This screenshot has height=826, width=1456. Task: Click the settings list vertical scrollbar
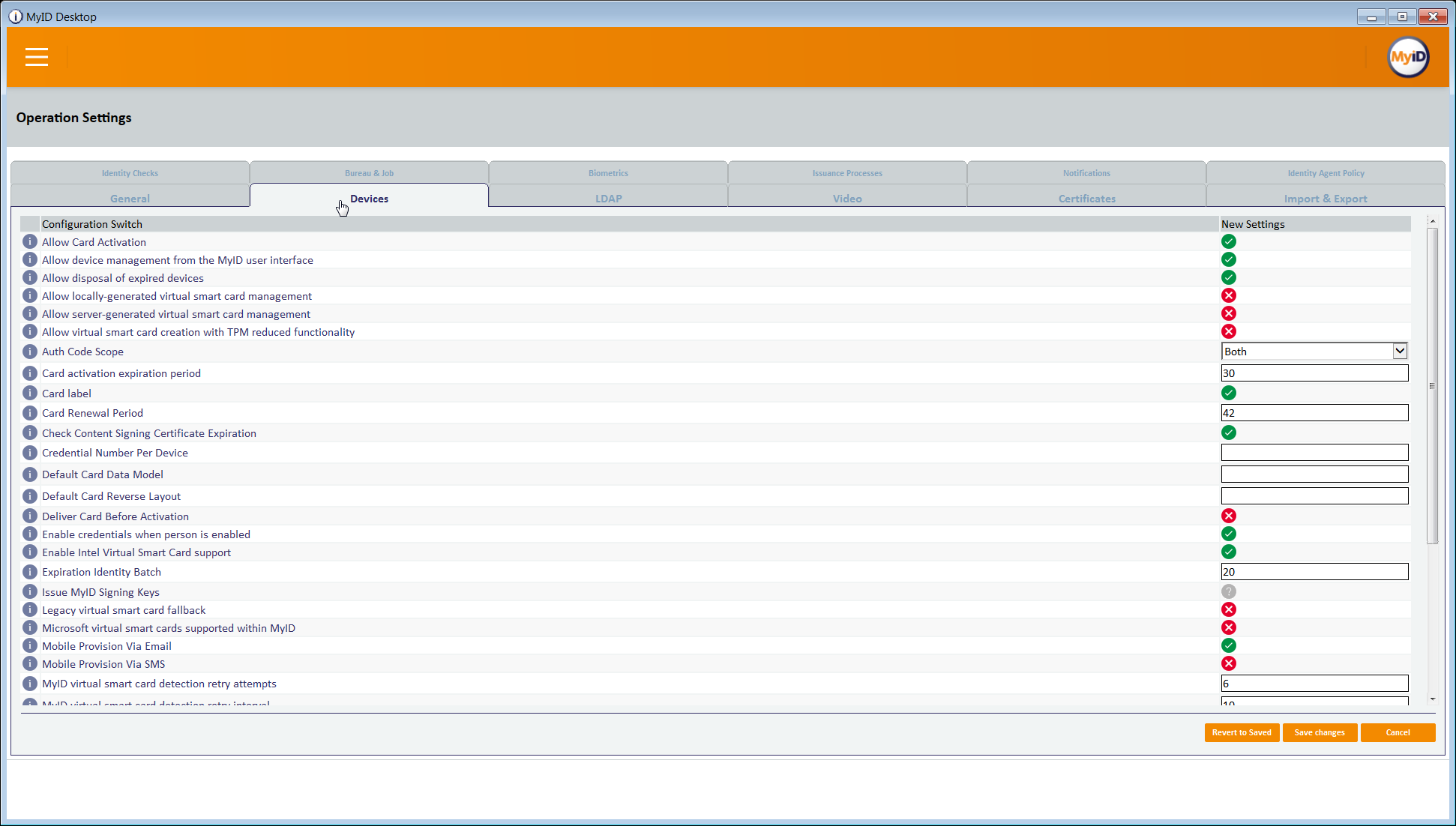(1431, 386)
